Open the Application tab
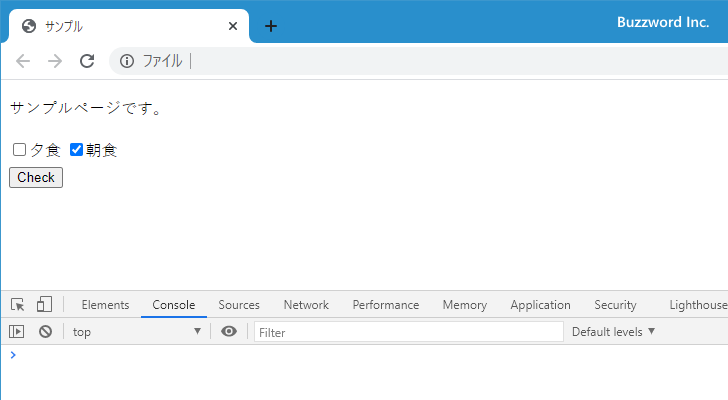 [540, 305]
